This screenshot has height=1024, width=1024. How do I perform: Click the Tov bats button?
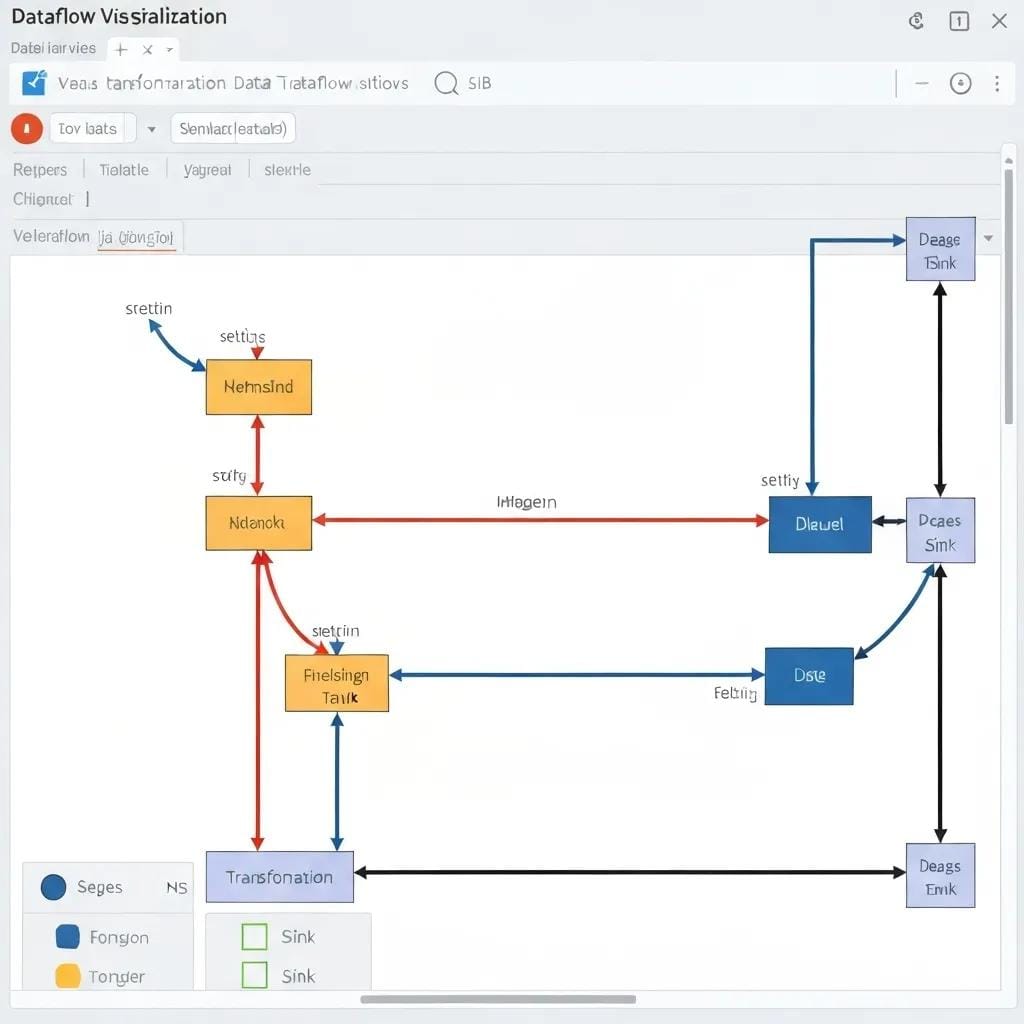[88, 129]
